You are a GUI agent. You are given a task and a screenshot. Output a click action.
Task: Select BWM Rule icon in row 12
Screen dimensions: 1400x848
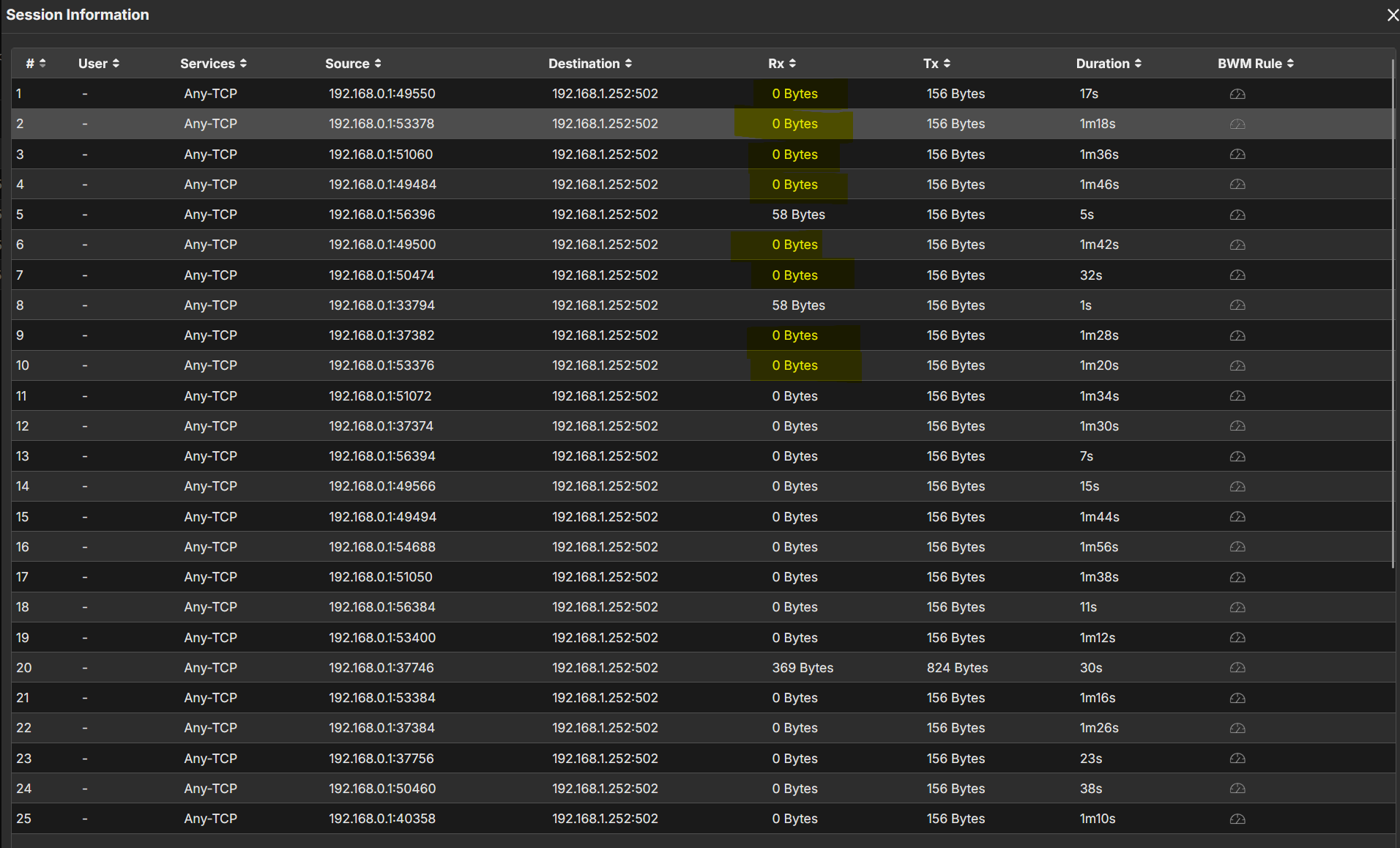click(x=1237, y=425)
